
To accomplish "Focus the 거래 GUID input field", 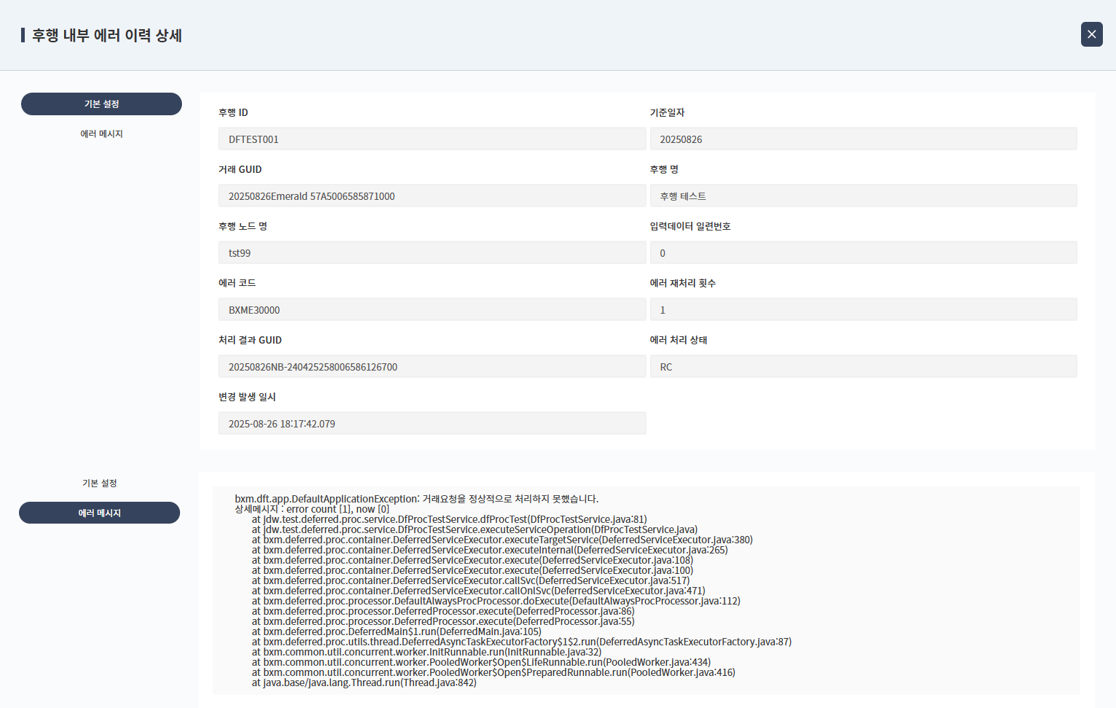I will coord(431,196).
